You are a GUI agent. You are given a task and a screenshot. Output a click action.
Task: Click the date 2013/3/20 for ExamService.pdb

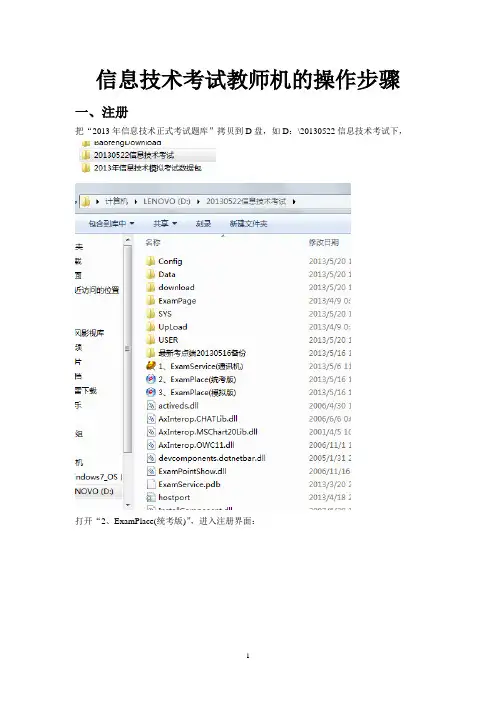(x=329, y=484)
